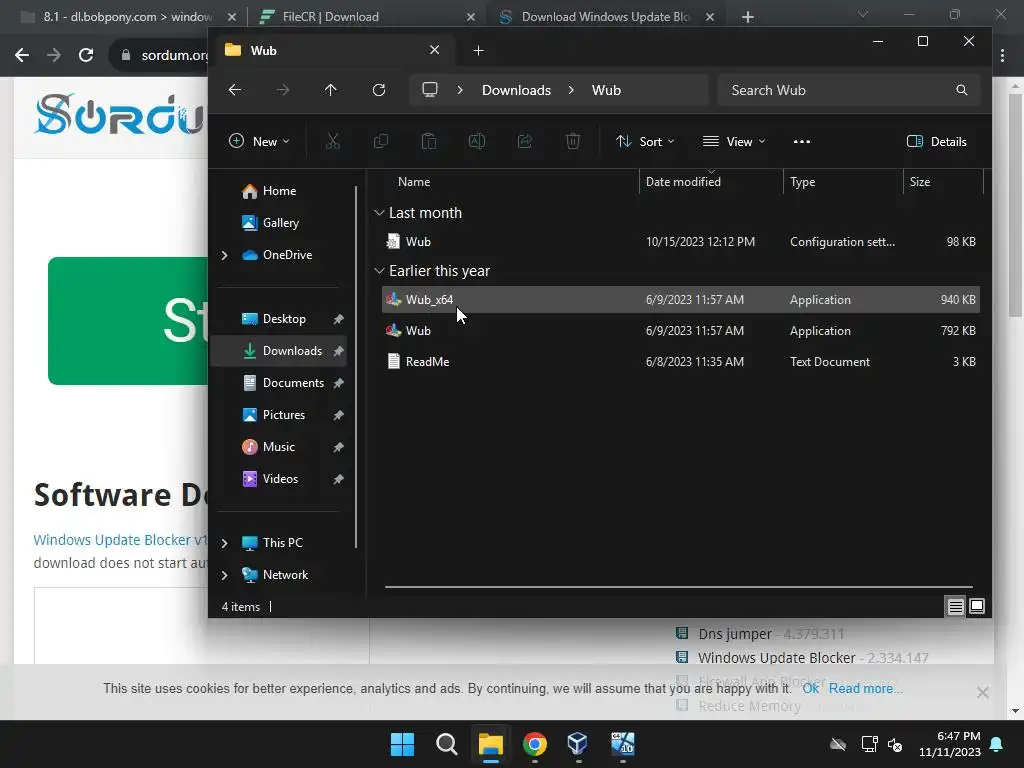Click the search magnifier in Search Wub box
This screenshot has width=1024, height=768.
click(x=961, y=90)
